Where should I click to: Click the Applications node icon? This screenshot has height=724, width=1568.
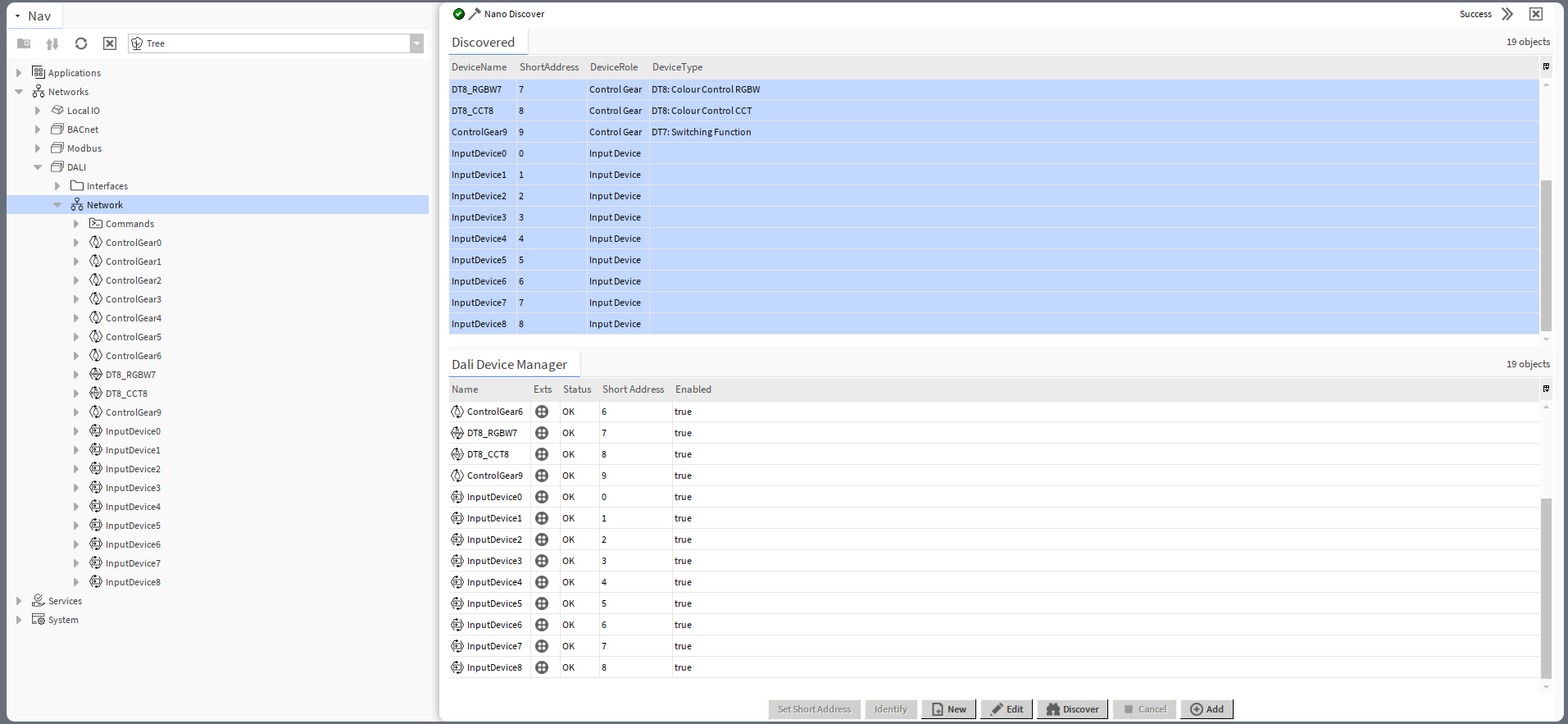(39, 72)
